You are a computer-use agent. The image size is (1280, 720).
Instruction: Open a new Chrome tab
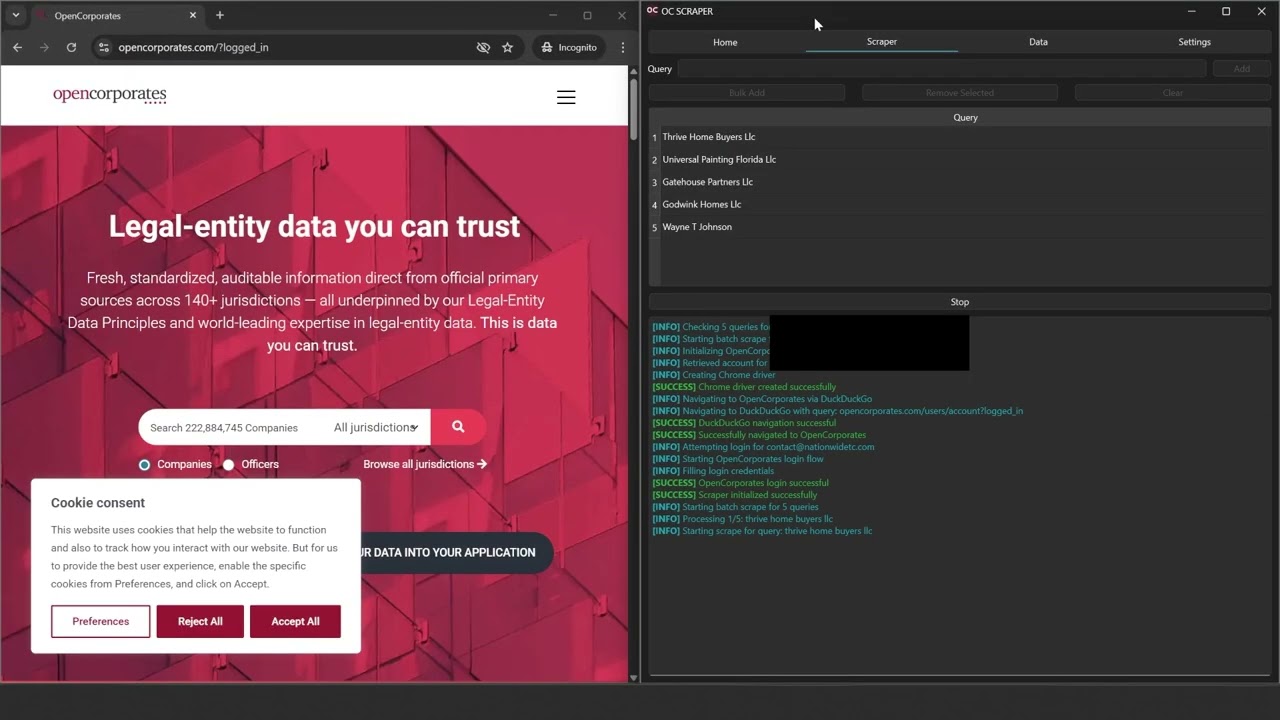pos(220,15)
